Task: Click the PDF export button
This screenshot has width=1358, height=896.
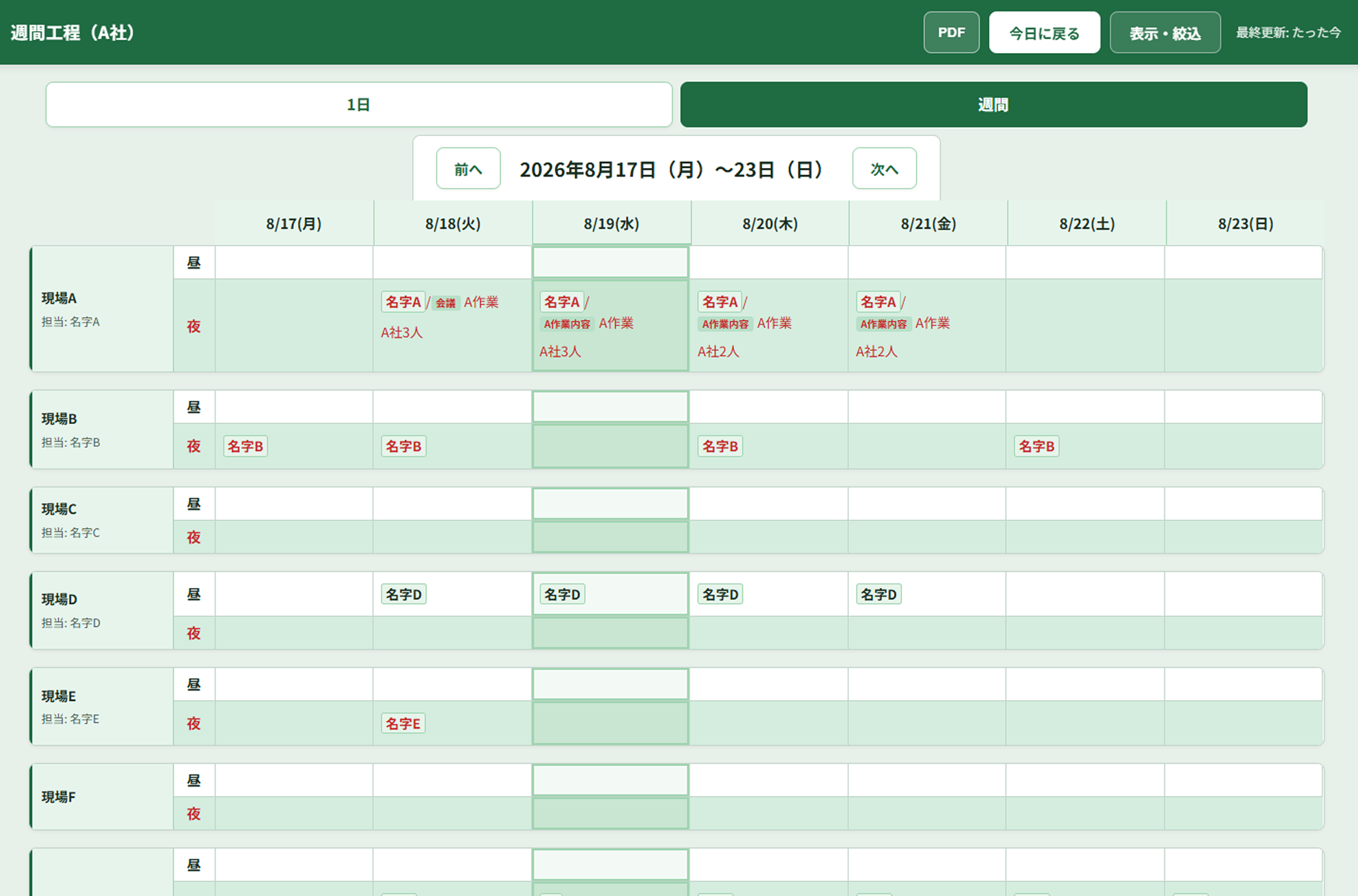Action: pos(951,33)
